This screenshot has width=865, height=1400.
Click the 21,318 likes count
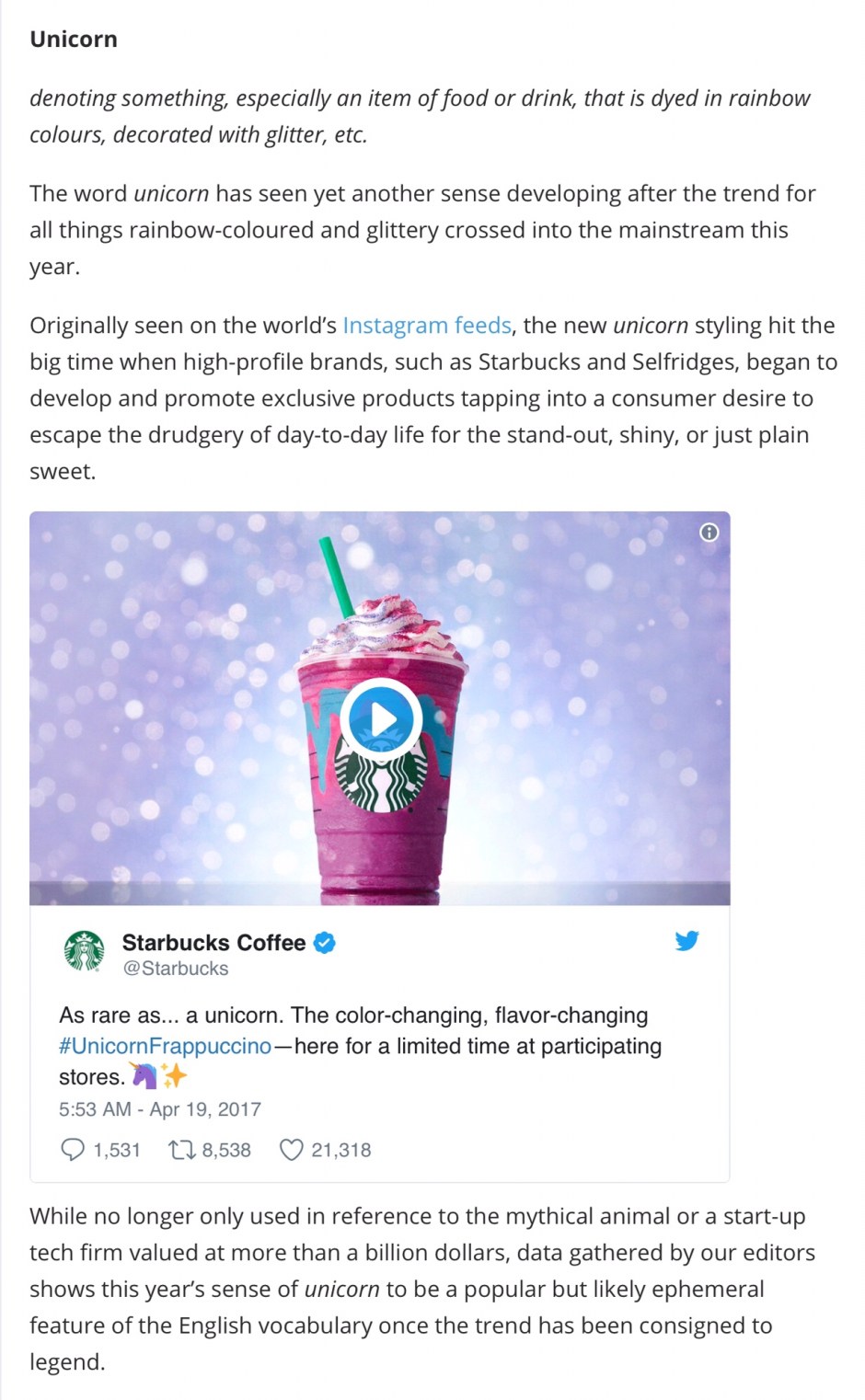coord(341,1150)
